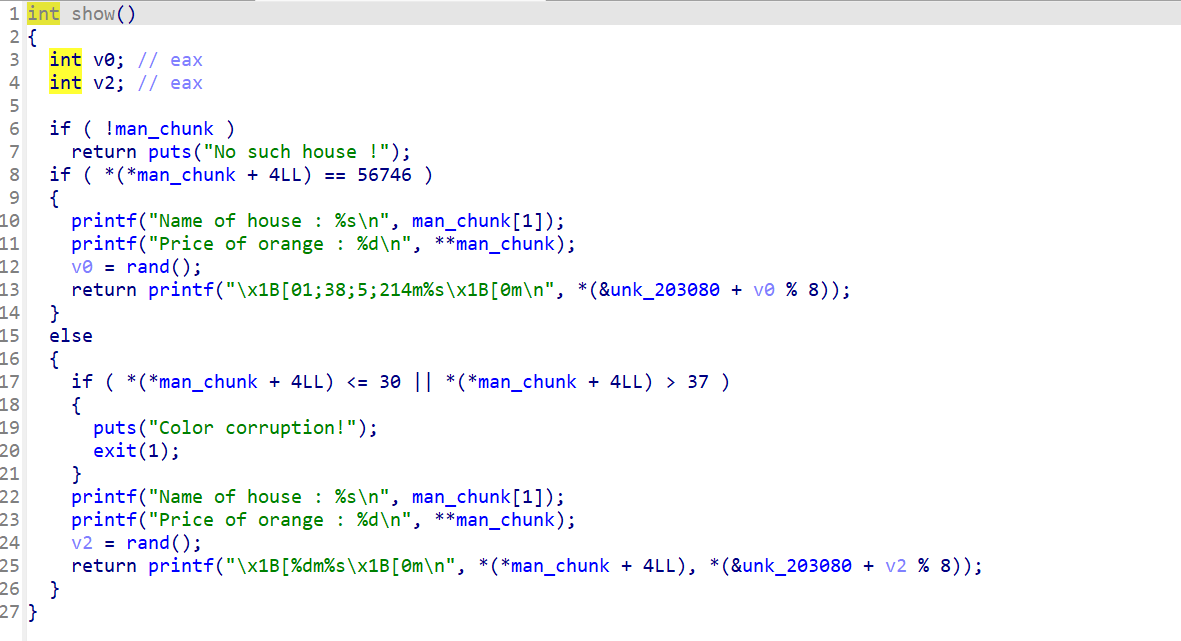Click the else keyword on line 15
The width and height of the screenshot is (1181, 641).
pyautogui.click(x=71, y=336)
